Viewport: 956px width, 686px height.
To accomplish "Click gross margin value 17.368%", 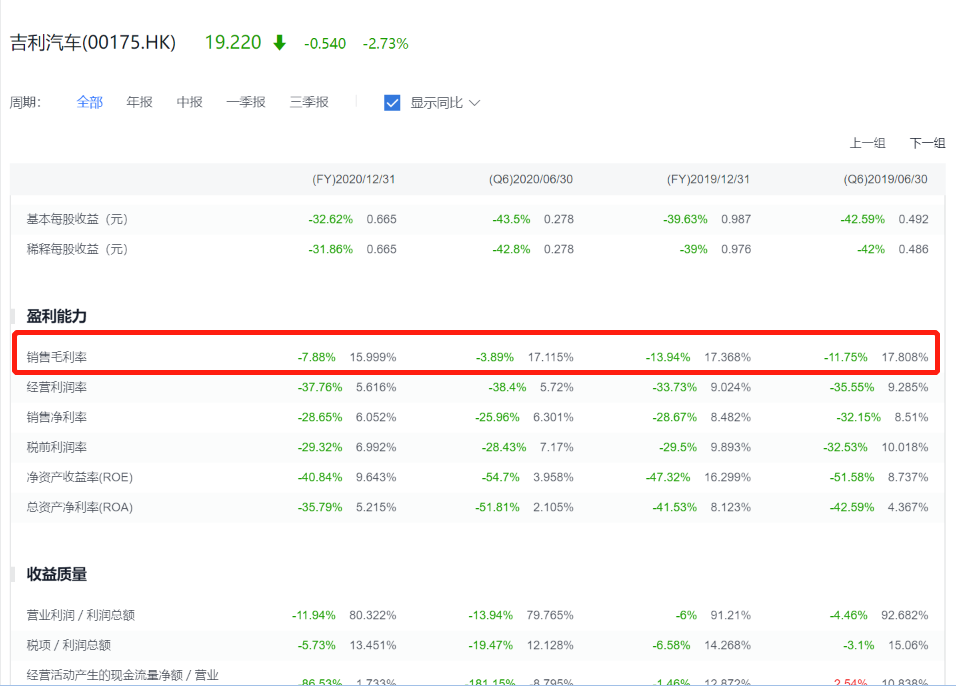I will (727, 357).
